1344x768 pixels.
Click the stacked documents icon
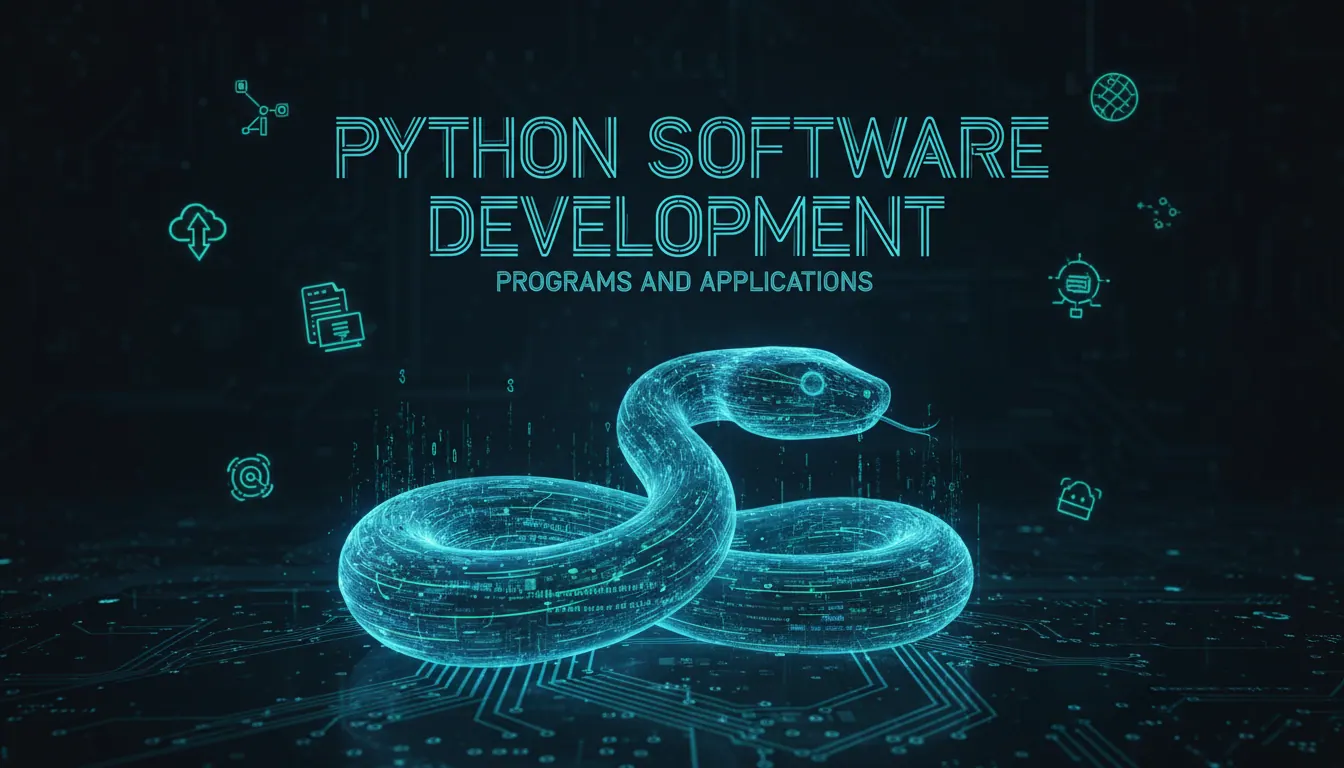point(333,315)
